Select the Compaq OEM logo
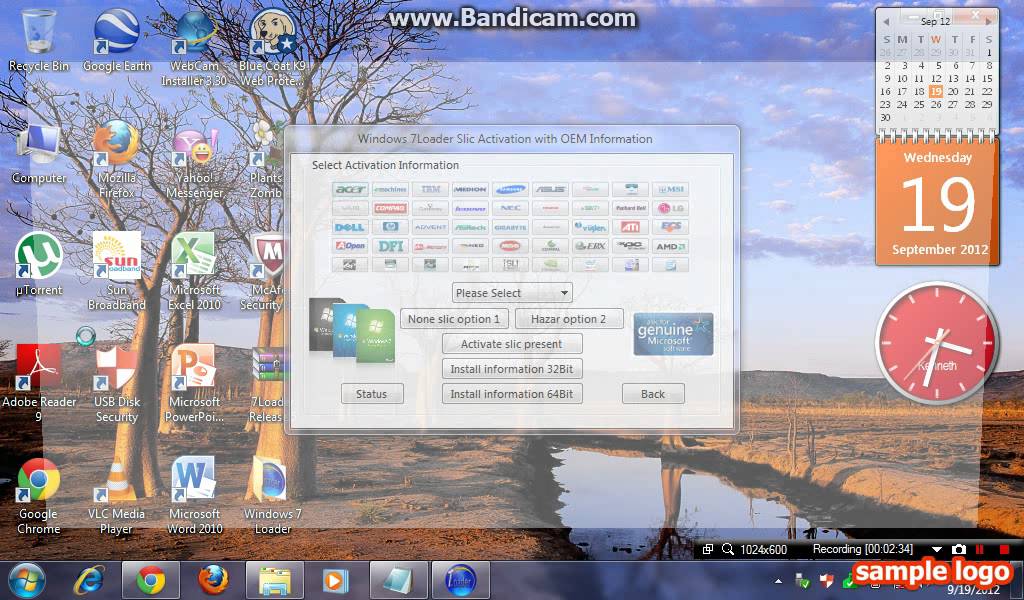Image resolution: width=1024 pixels, height=600 pixels. tap(391, 208)
